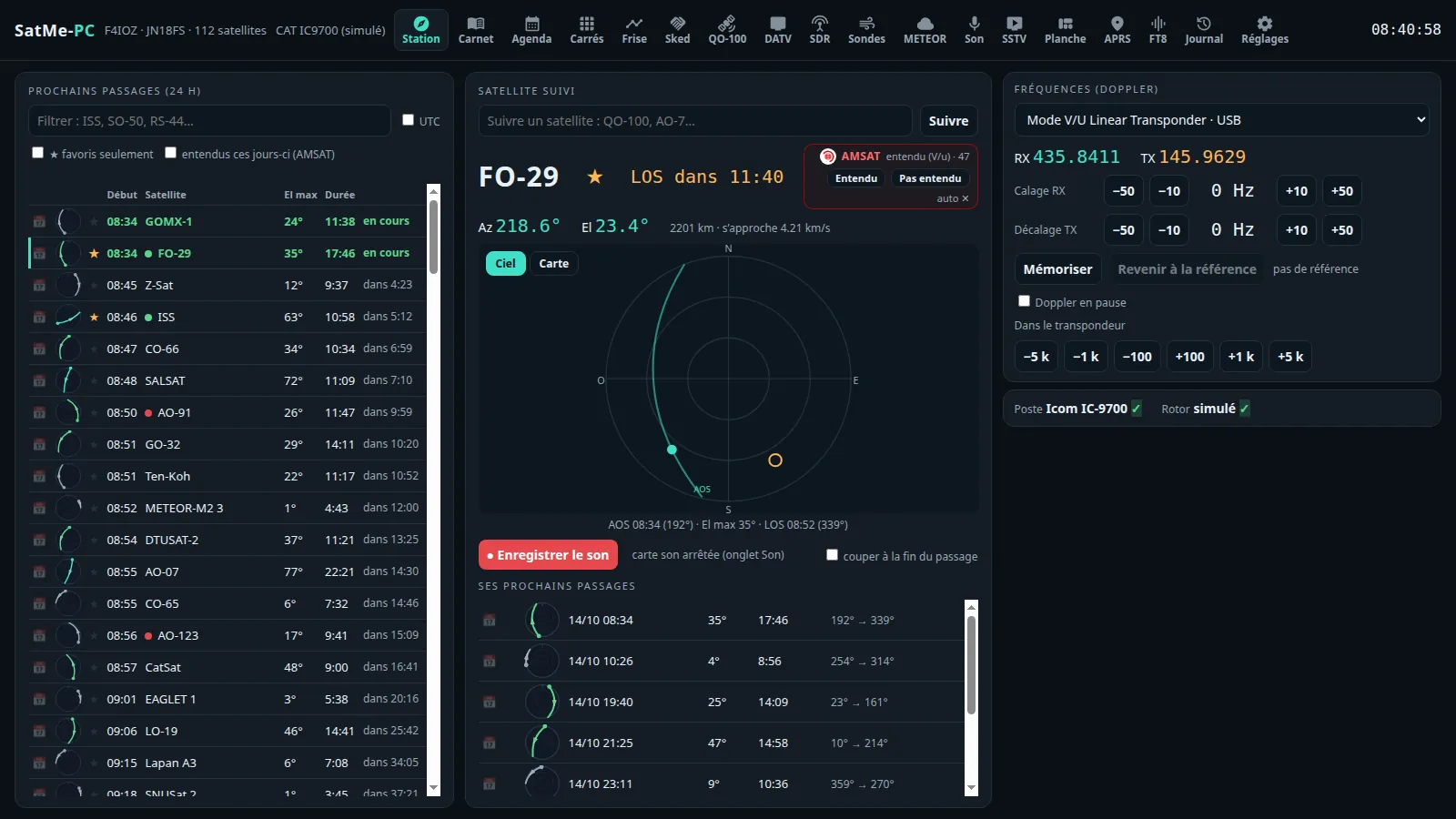Viewport: 1456px width, 819px height.
Task: Close the AMSAT auto status box
Action: [966, 198]
